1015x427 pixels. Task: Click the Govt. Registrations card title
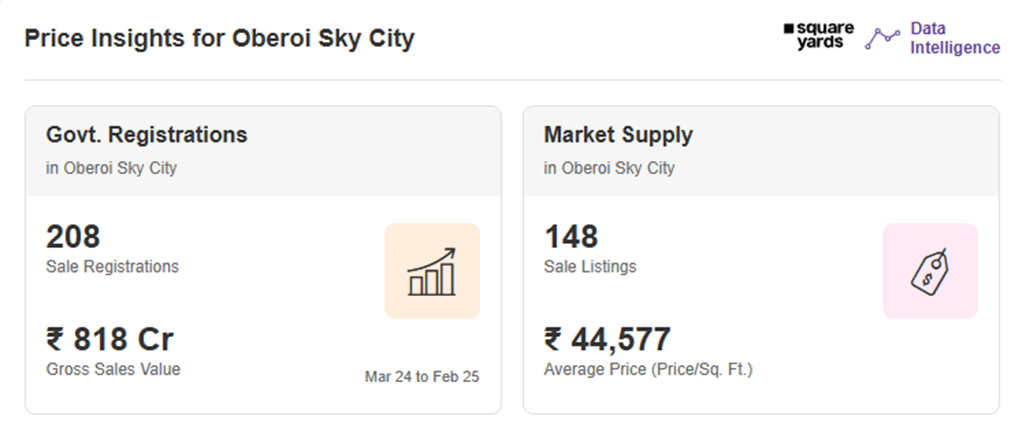(147, 135)
